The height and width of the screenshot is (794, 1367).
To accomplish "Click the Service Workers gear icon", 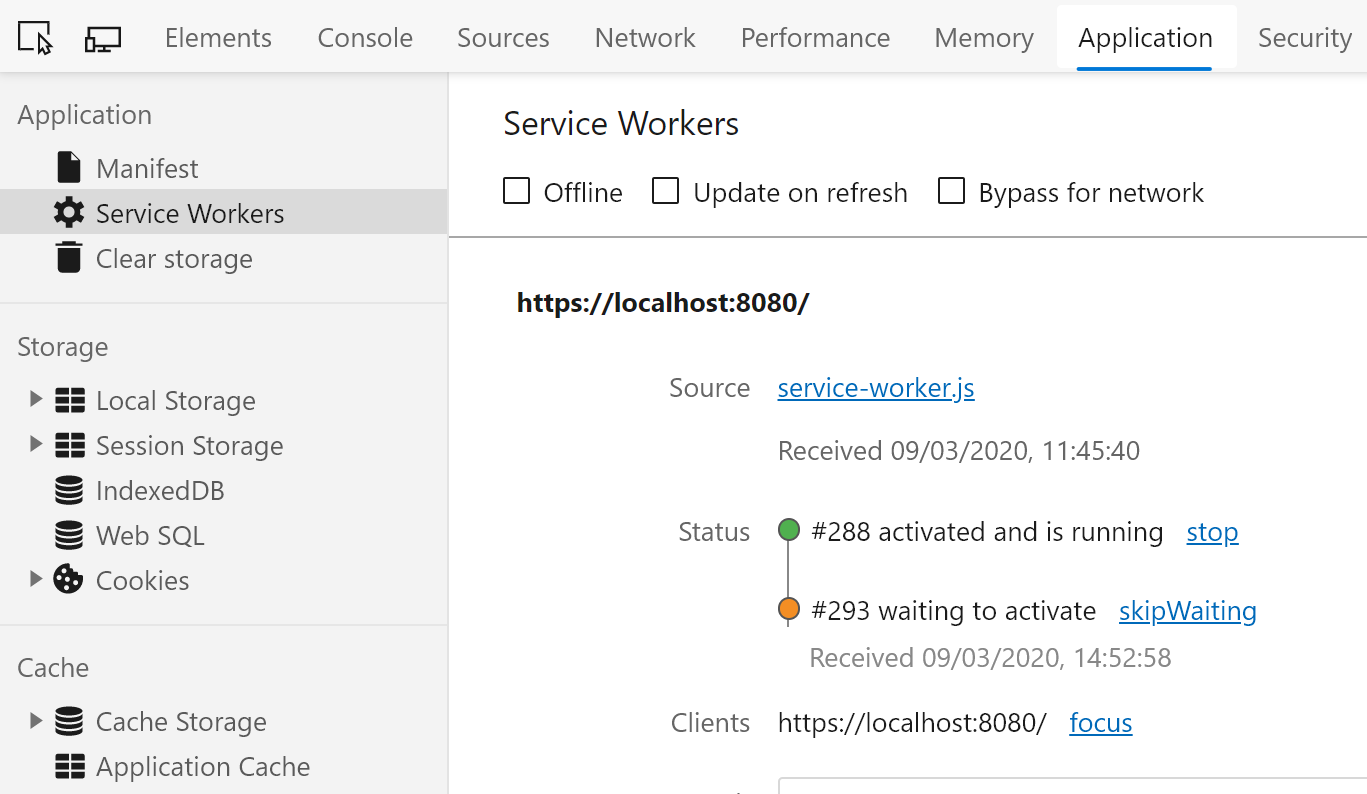I will point(68,212).
